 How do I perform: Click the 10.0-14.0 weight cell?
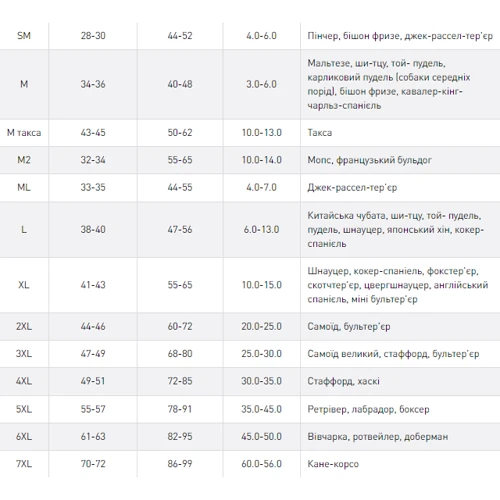tap(262, 160)
